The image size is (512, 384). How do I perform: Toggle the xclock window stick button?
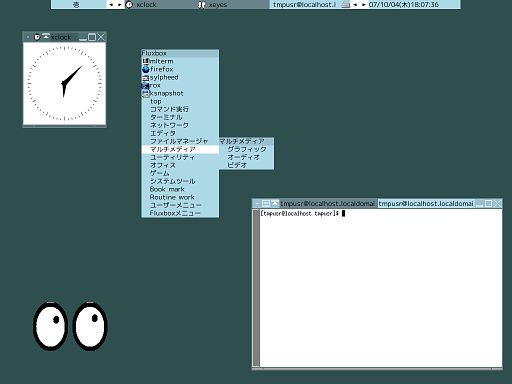point(28,37)
